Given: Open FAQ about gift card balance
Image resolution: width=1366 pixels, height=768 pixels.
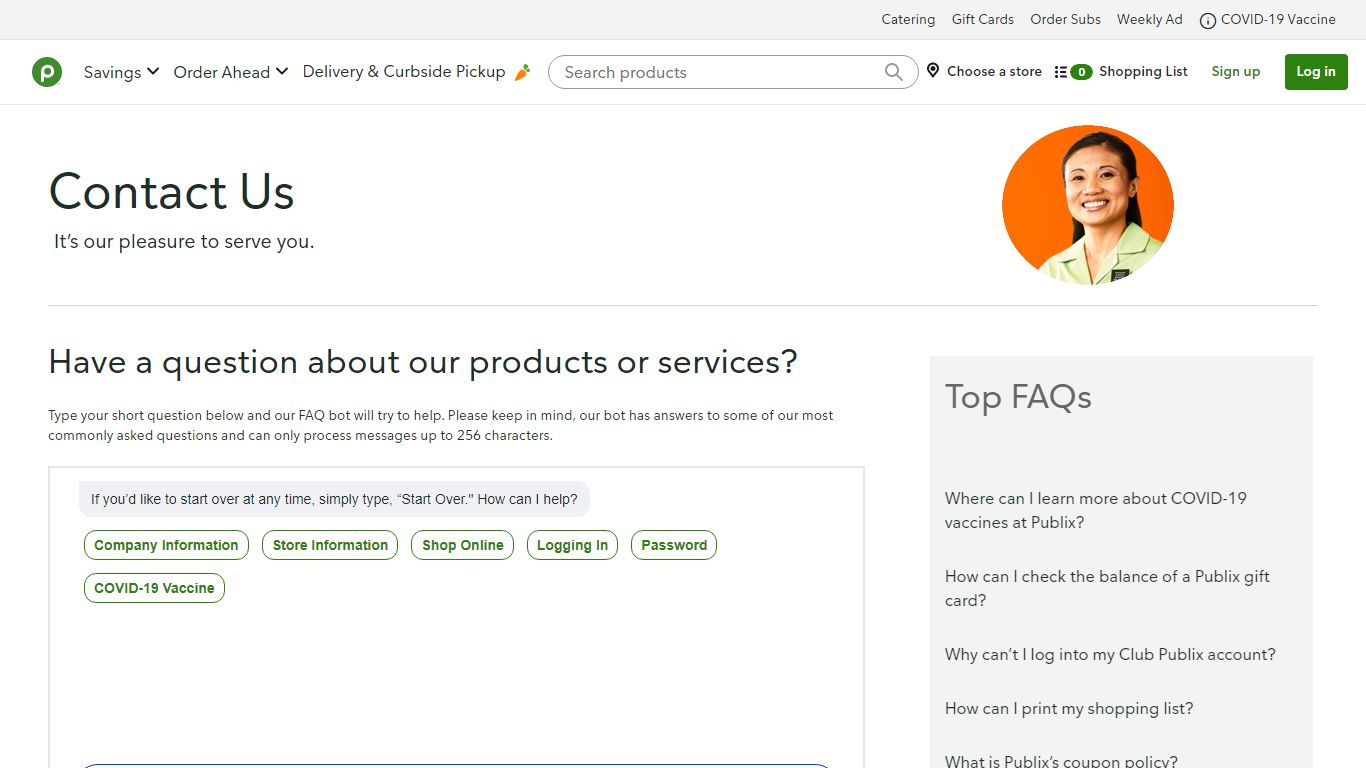Looking at the screenshot, I should tap(1107, 588).
